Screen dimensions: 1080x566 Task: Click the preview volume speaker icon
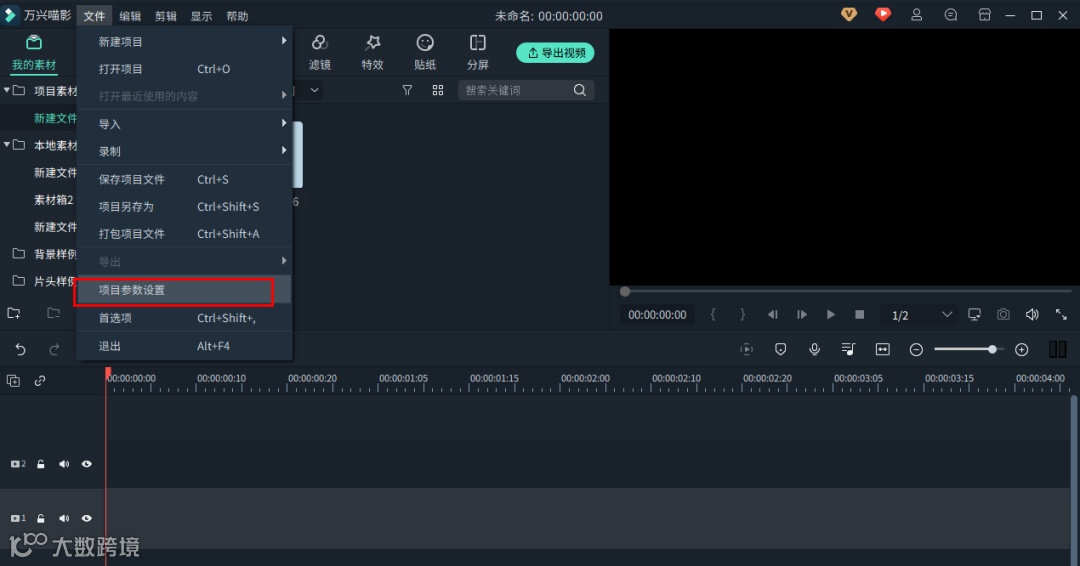[1032, 315]
